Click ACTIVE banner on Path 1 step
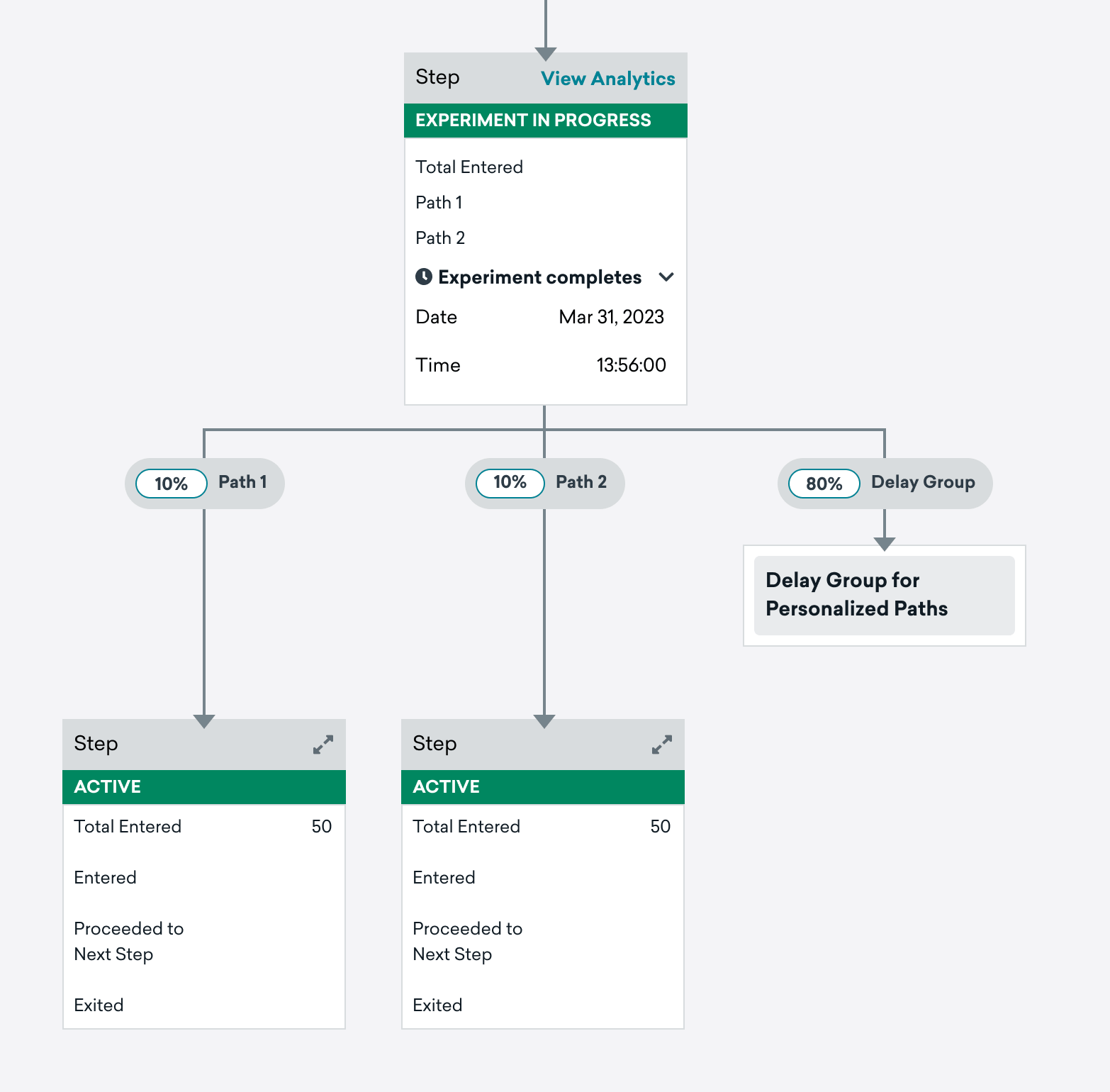 204,787
